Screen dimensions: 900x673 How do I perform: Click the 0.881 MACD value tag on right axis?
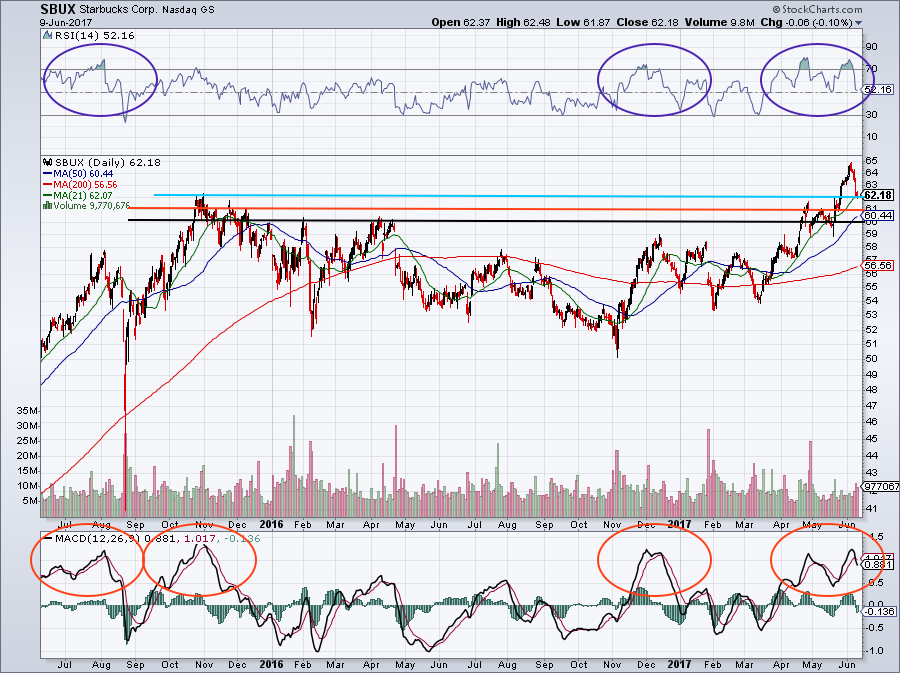(878, 565)
